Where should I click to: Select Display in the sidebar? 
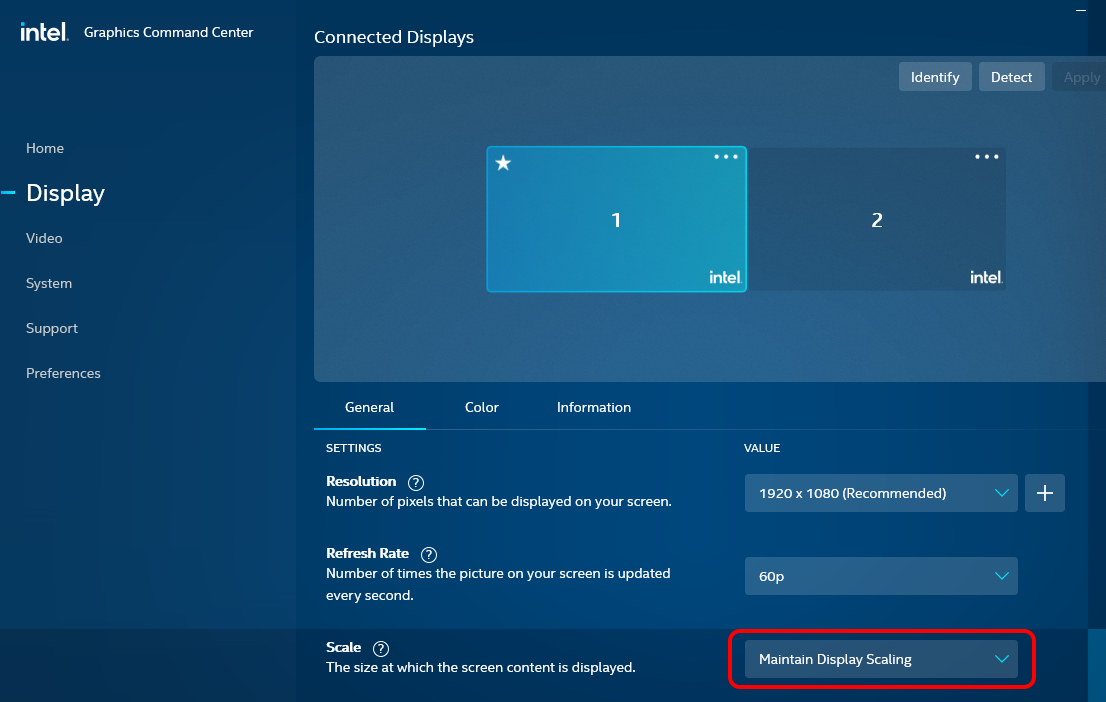[x=66, y=193]
